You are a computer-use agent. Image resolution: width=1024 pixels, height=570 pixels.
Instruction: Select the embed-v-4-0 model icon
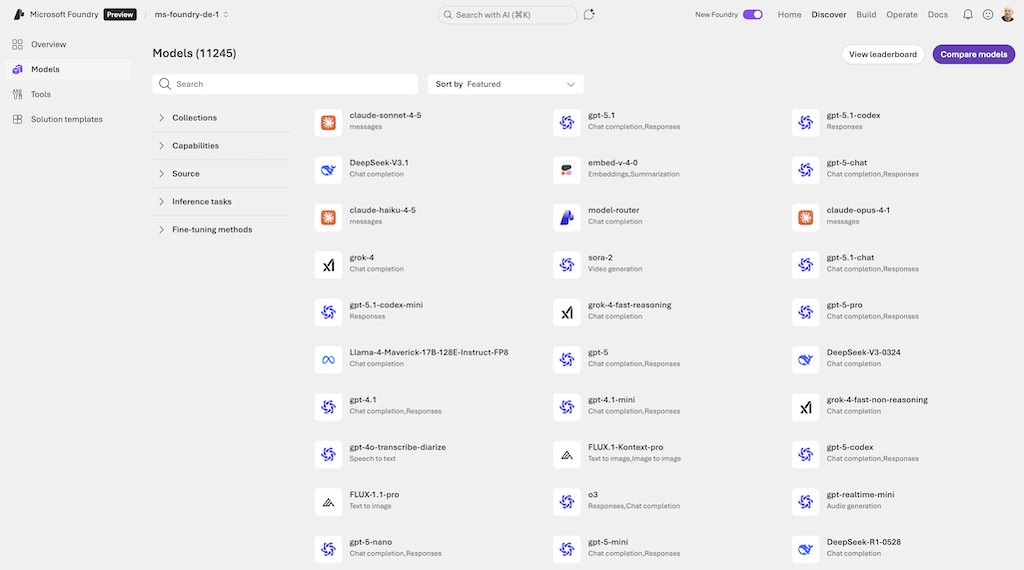tap(567, 170)
